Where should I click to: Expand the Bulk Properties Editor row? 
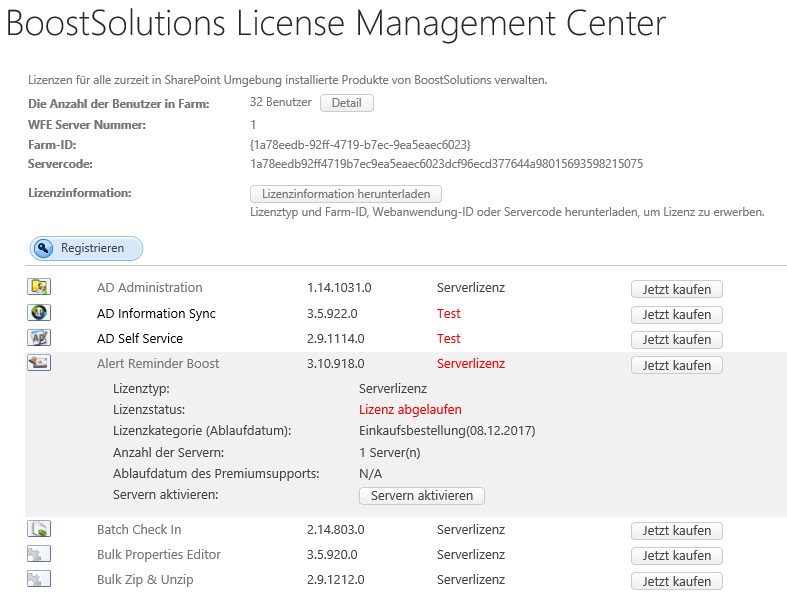click(x=159, y=555)
